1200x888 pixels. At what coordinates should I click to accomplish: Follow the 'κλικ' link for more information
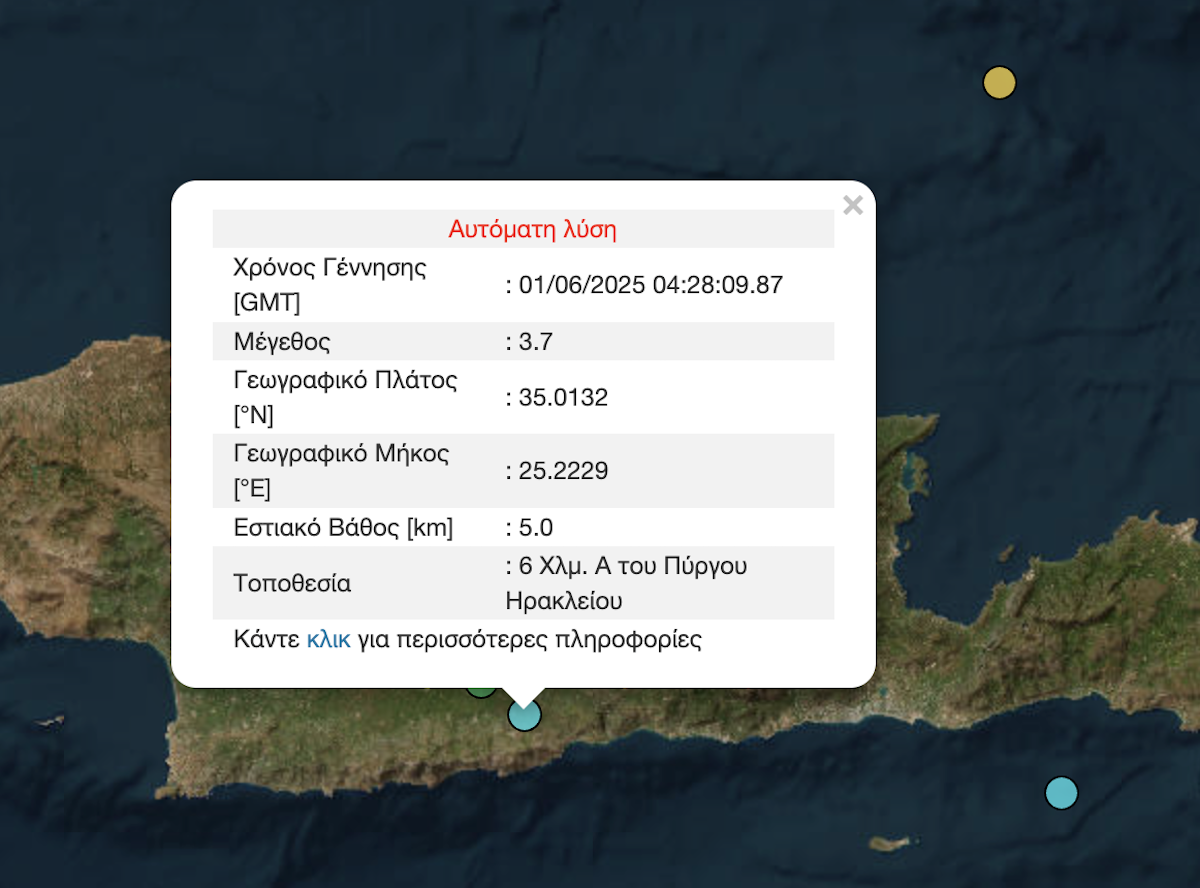coord(328,640)
